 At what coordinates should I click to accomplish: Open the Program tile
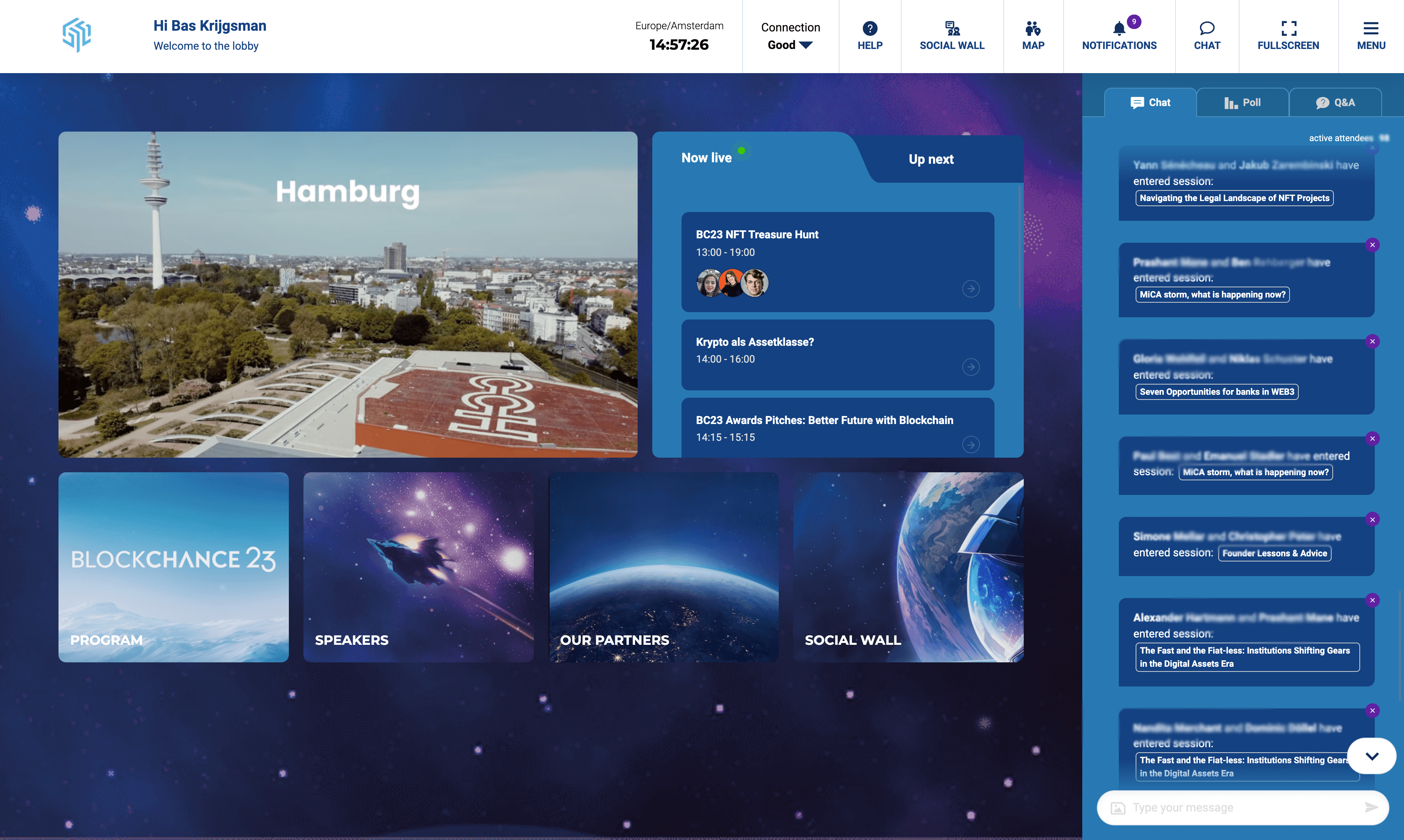coord(173,567)
